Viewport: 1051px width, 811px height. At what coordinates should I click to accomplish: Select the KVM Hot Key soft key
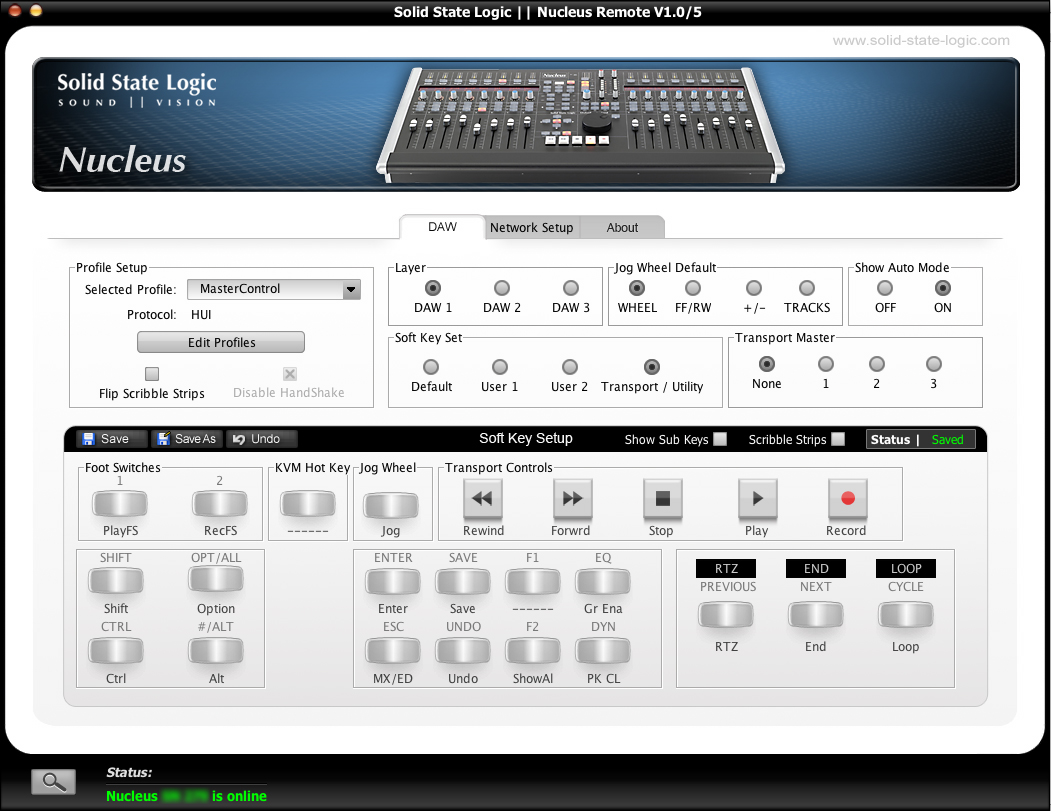click(x=308, y=504)
